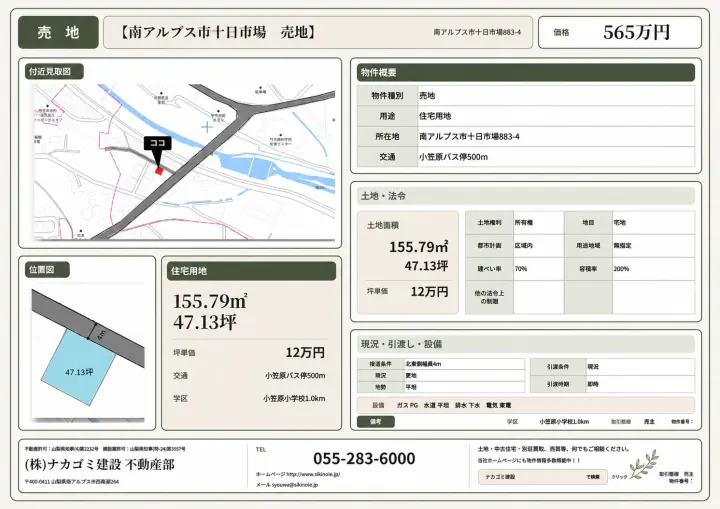Click 小笠原小学校1.0km in the 住宅用地 card
Viewport: 720px width, 509px height.
pos(294,398)
